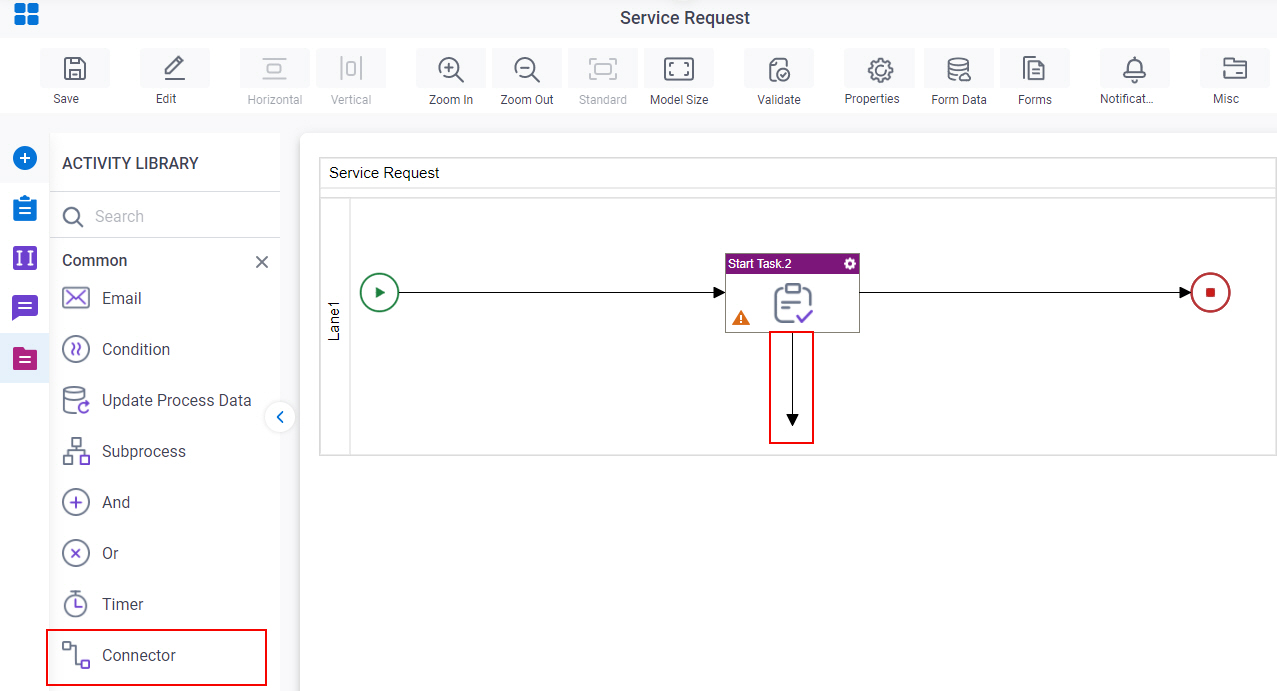Click the Common group label
Screen dimensions: 1277x691
(95, 260)
